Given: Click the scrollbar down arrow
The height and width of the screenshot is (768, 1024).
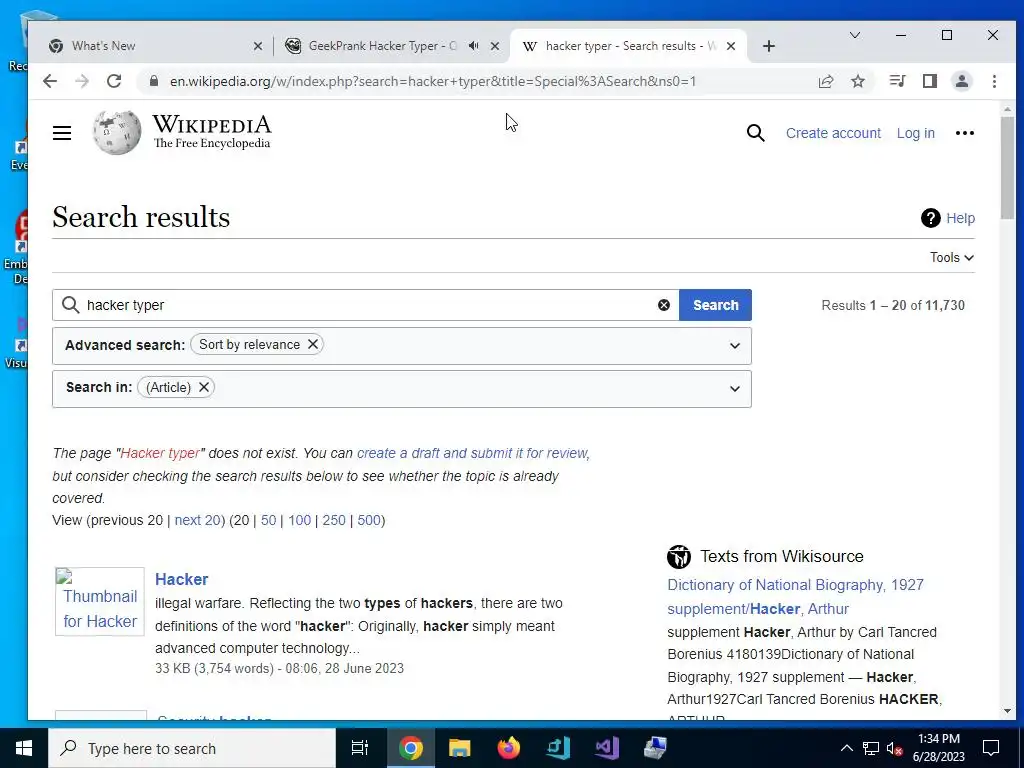Looking at the screenshot, I should tap(1007, 711).
